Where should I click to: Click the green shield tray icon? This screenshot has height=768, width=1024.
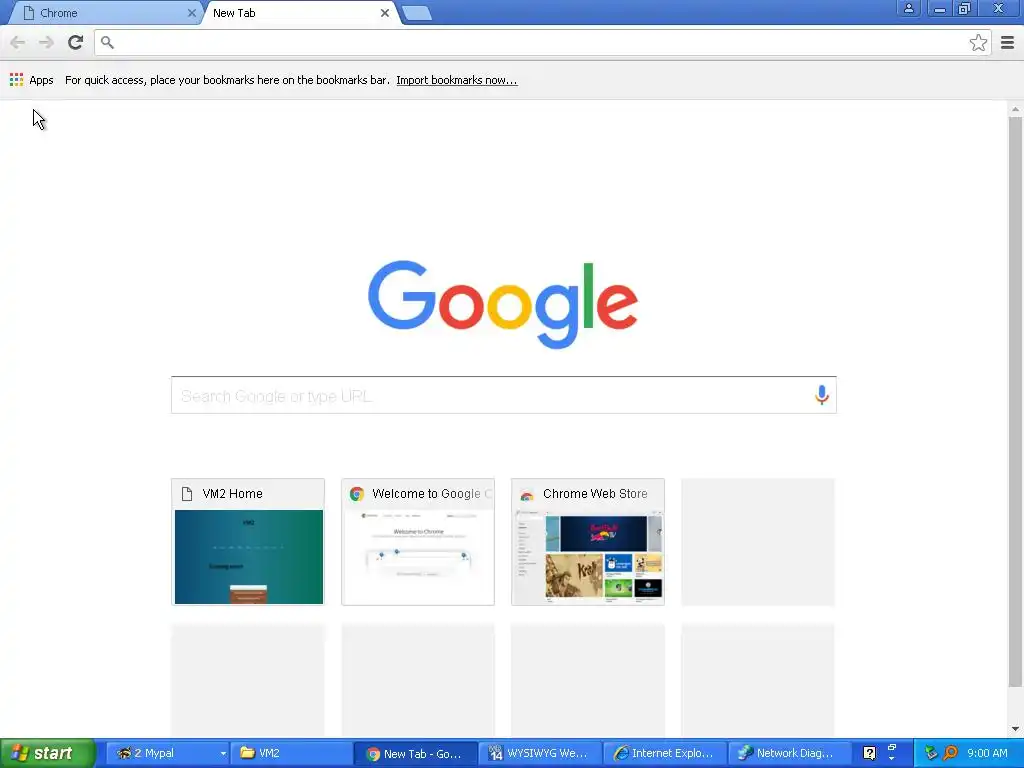[931, 753]
